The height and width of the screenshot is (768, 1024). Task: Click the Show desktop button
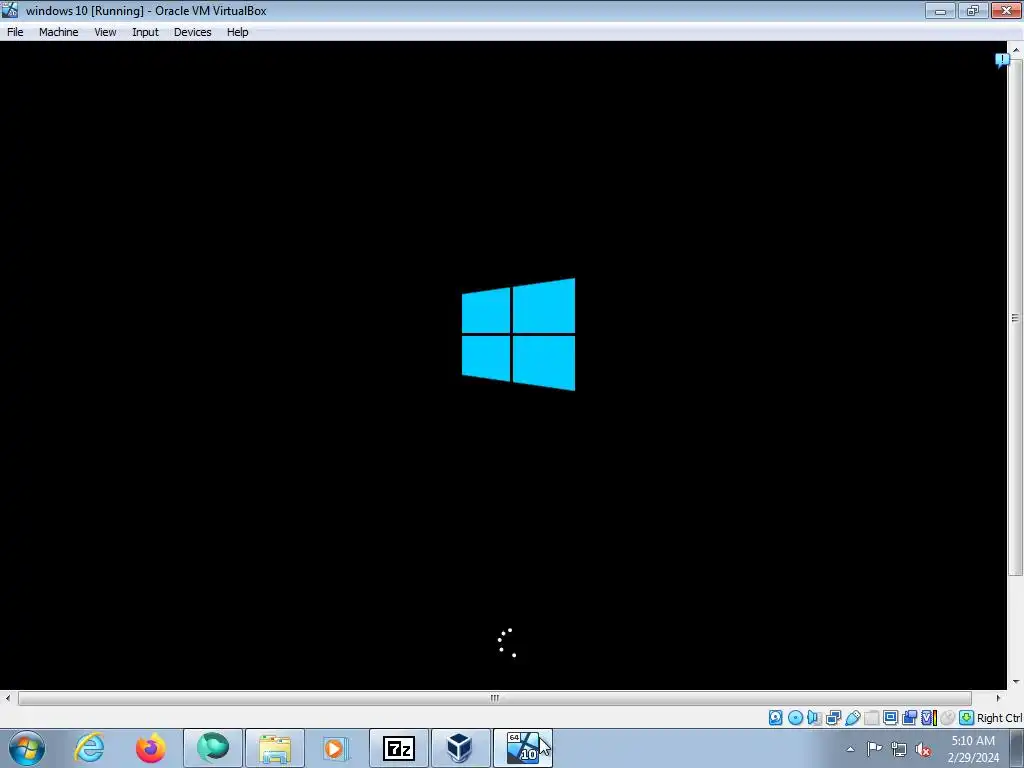pos(1017,748)
